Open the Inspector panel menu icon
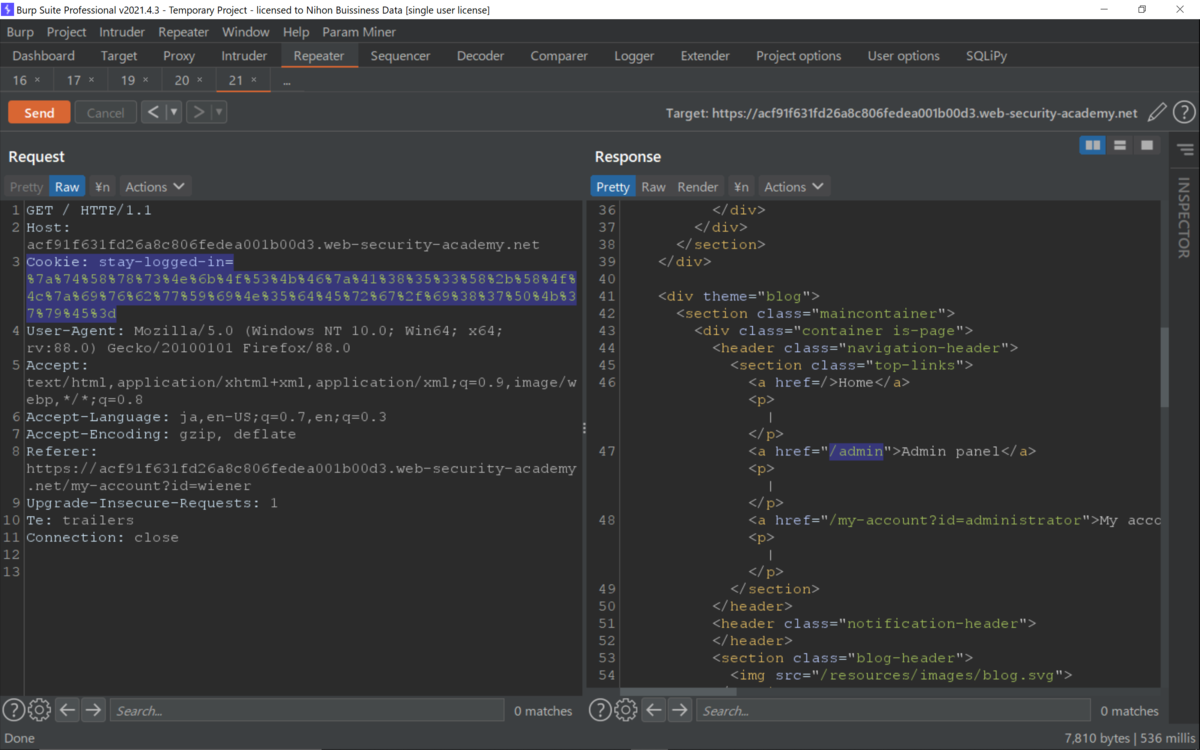 pos(1185,150)
